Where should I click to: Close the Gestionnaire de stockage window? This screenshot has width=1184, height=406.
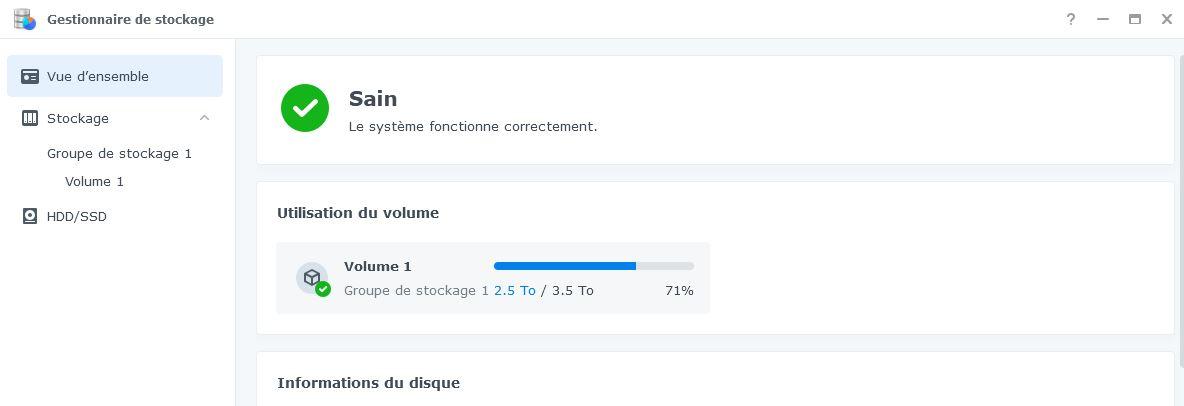click(x=1167, y=19)
